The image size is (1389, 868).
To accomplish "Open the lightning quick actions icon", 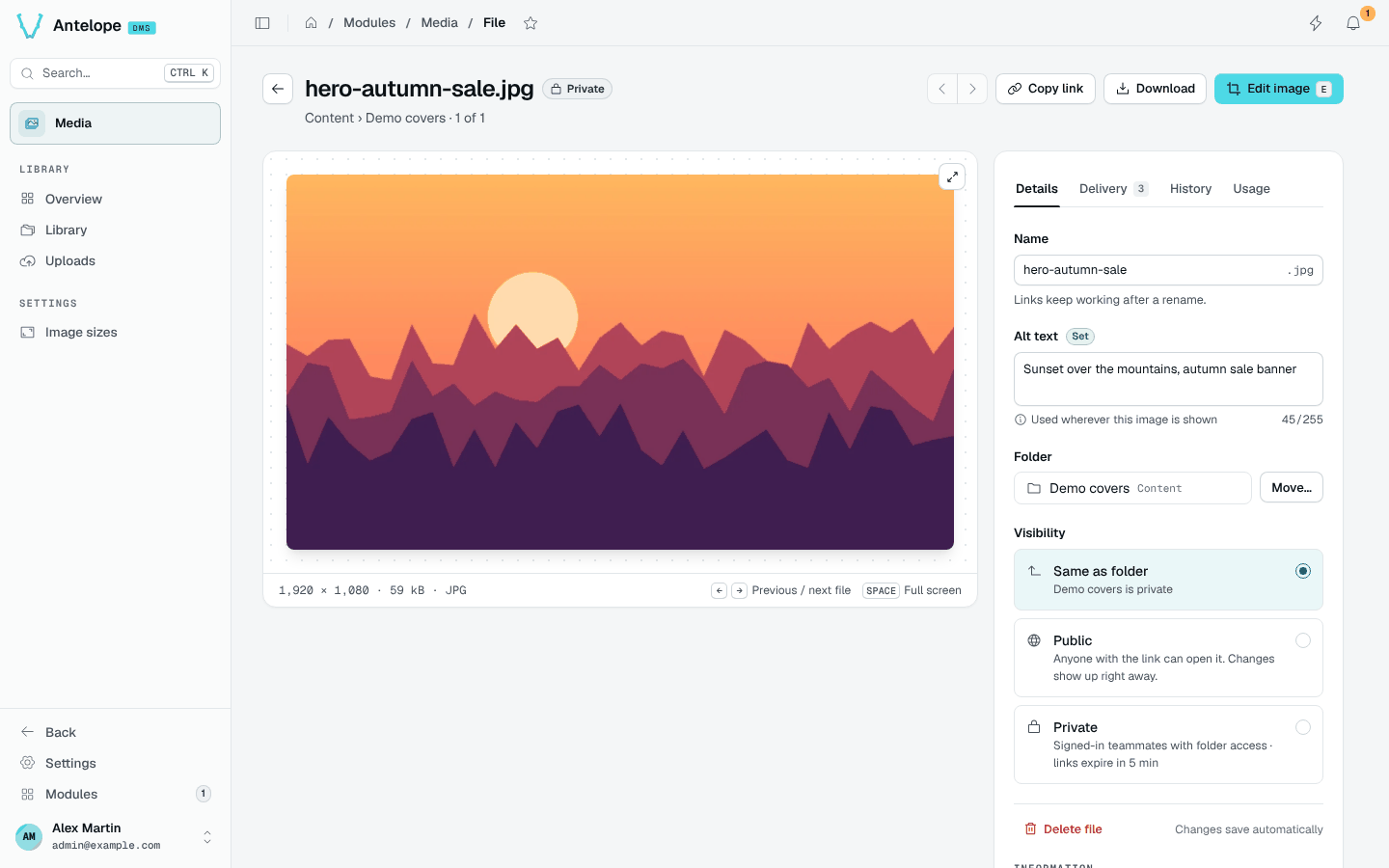I will [x=1316, y=23].
